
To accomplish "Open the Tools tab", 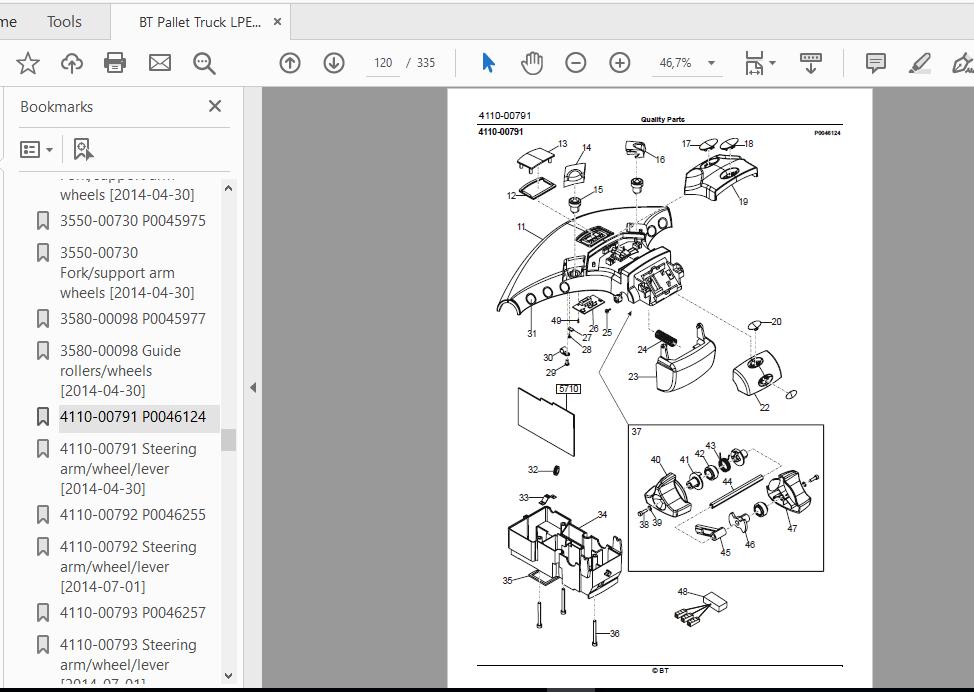I will [x=64, y=21].
